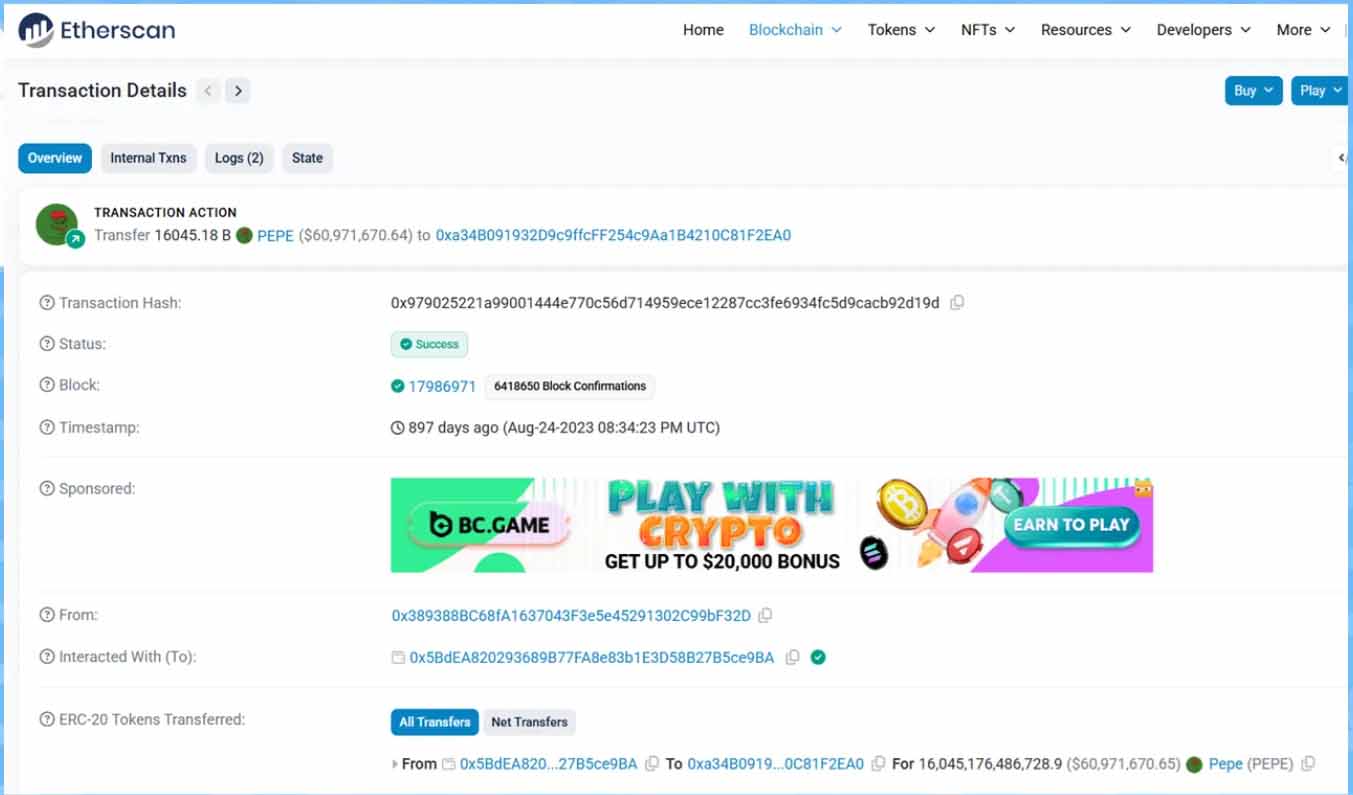
Task: Switch to the Logs (2) tab
Action: [239, 158]
